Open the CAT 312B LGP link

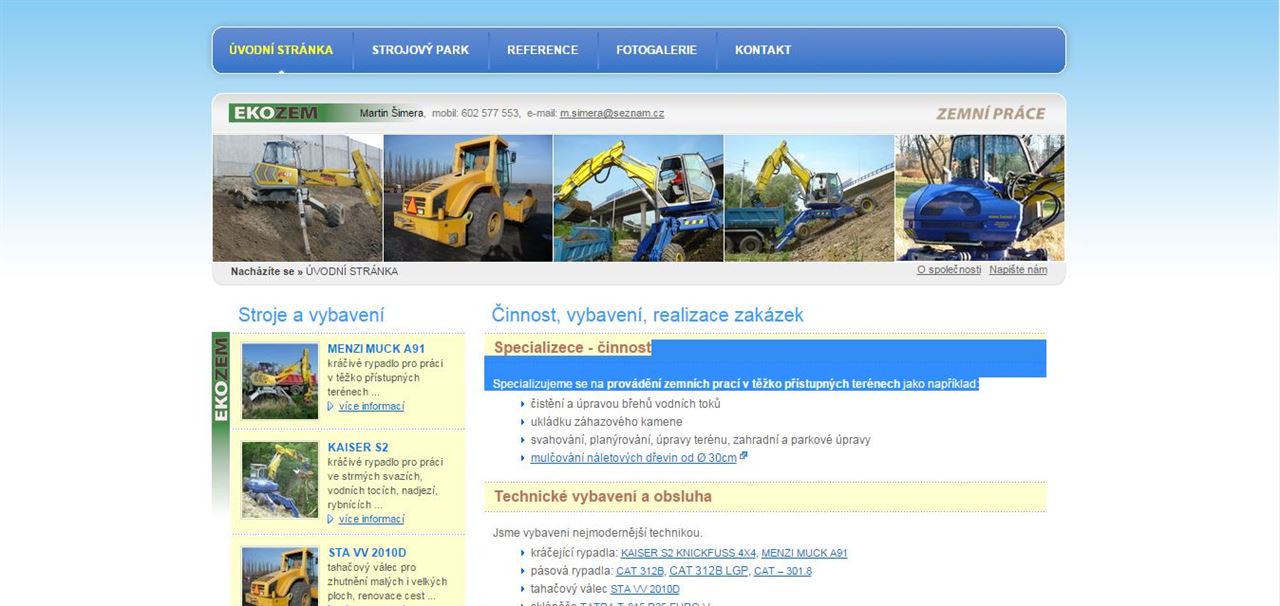706,571
